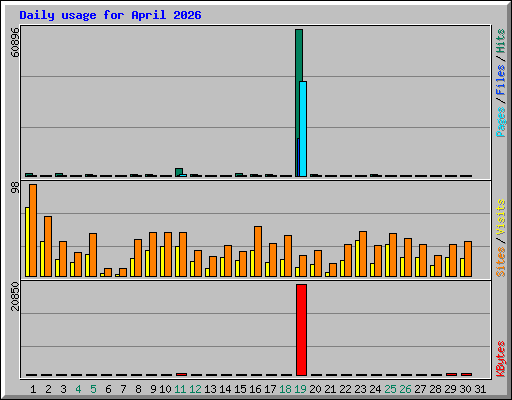Click x-axis day number 21
The width and height of the screenshot is (512, 400).
330,389
